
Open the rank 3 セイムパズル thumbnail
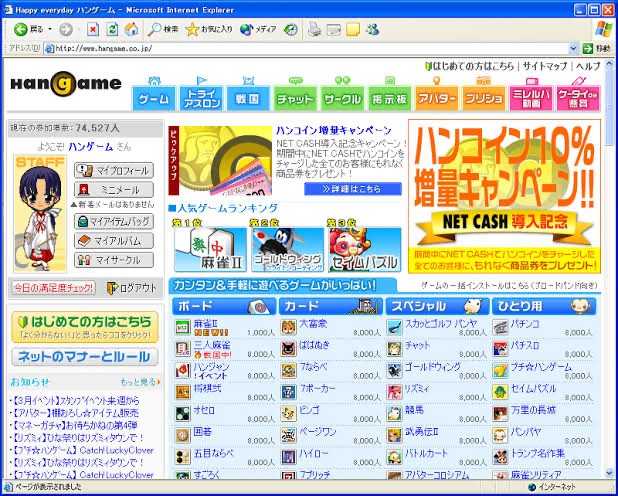(x=365, y=250)
